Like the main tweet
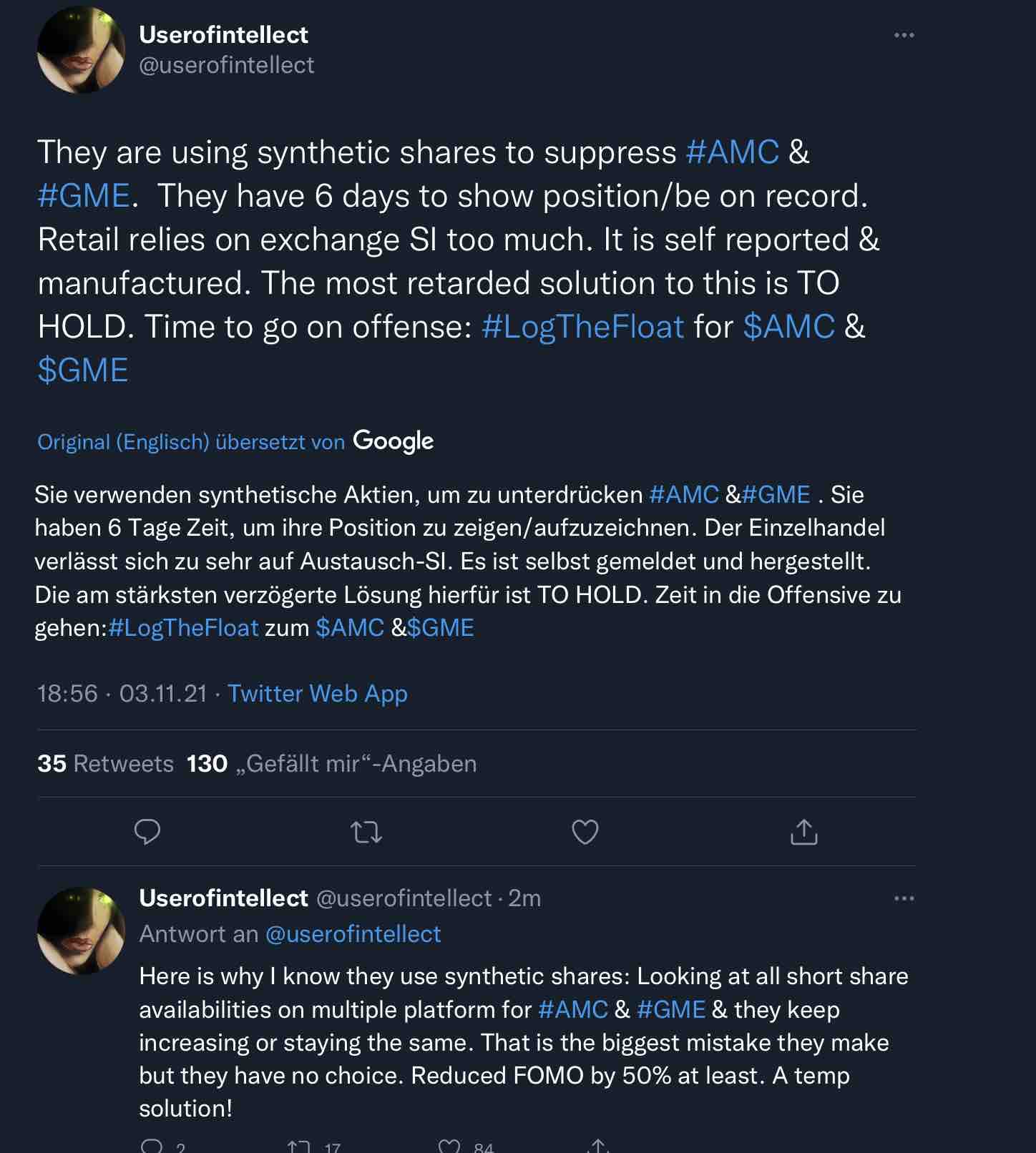Screen dimensions: 1036x1153 pyautogui.click(x=585, y=832)
